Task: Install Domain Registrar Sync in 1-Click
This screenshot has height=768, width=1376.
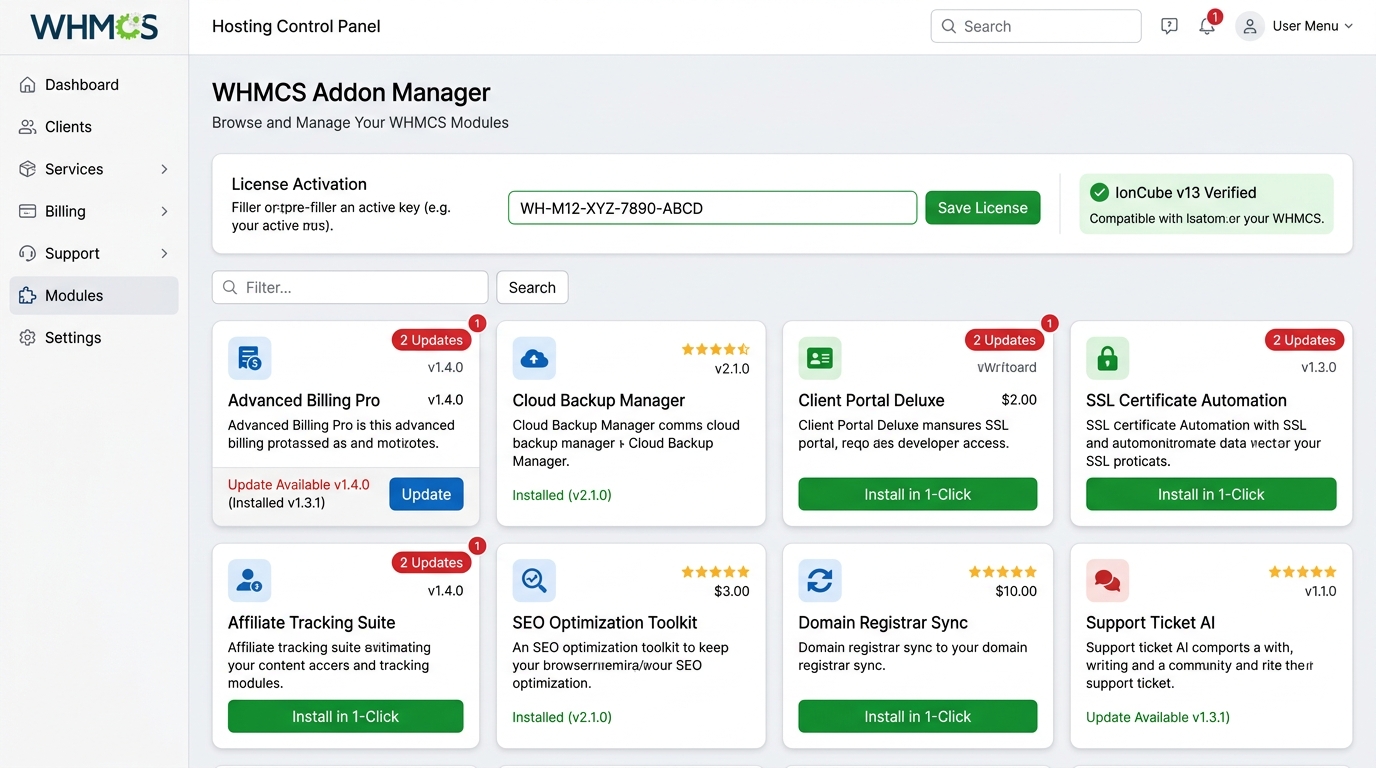Action: click(x=917, y=716)
